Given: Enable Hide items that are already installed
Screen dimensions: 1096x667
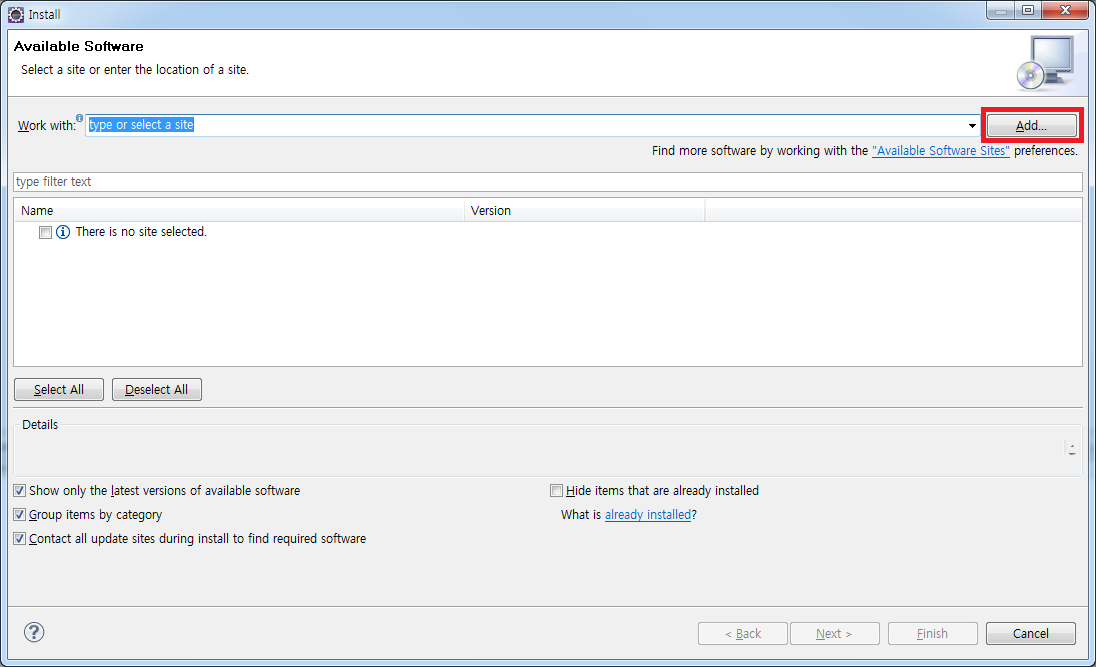Looking at the screenshot, I should [x=557, y=491].
